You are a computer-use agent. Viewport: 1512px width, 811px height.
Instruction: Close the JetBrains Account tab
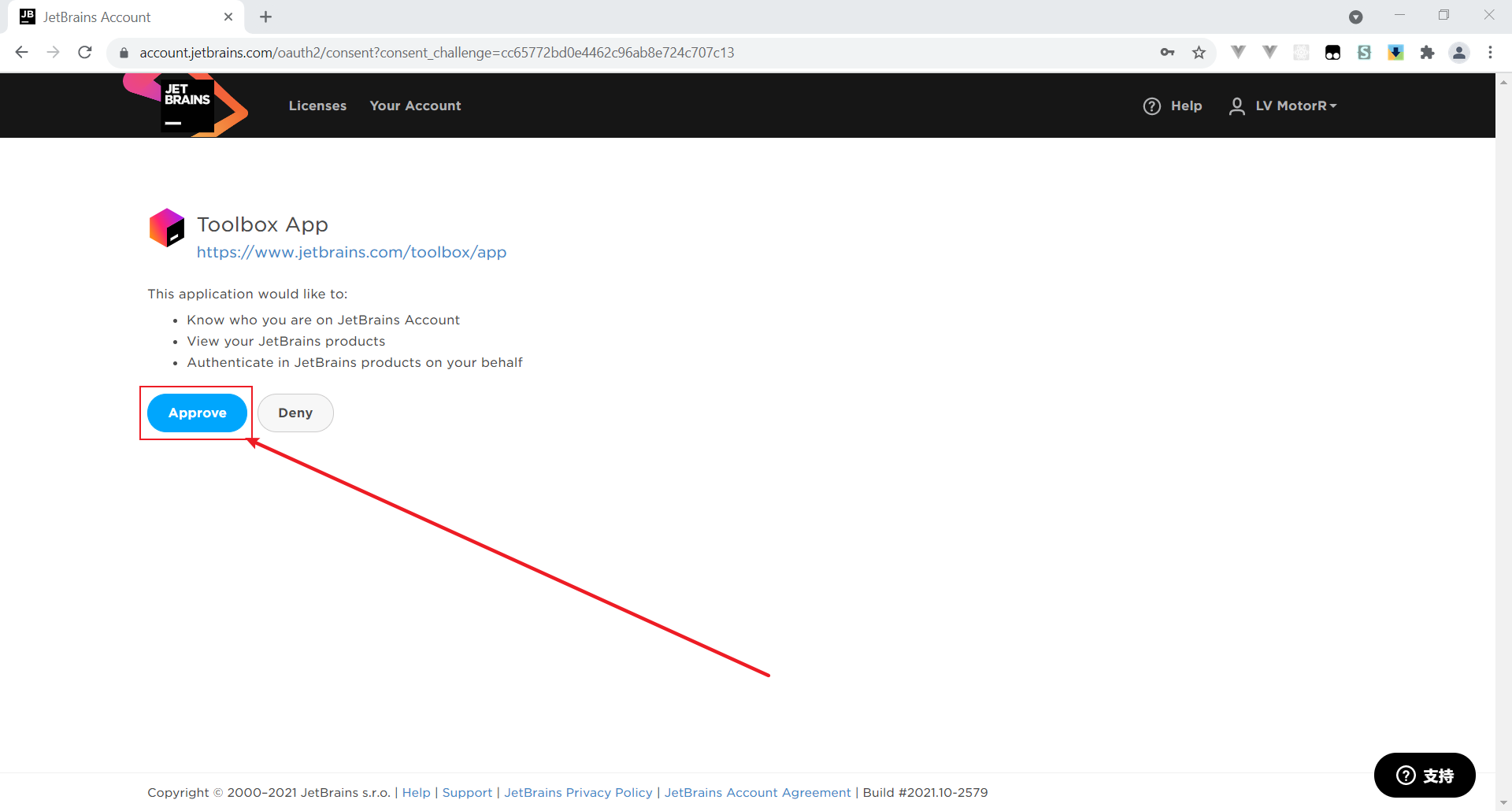coord(228,17)
